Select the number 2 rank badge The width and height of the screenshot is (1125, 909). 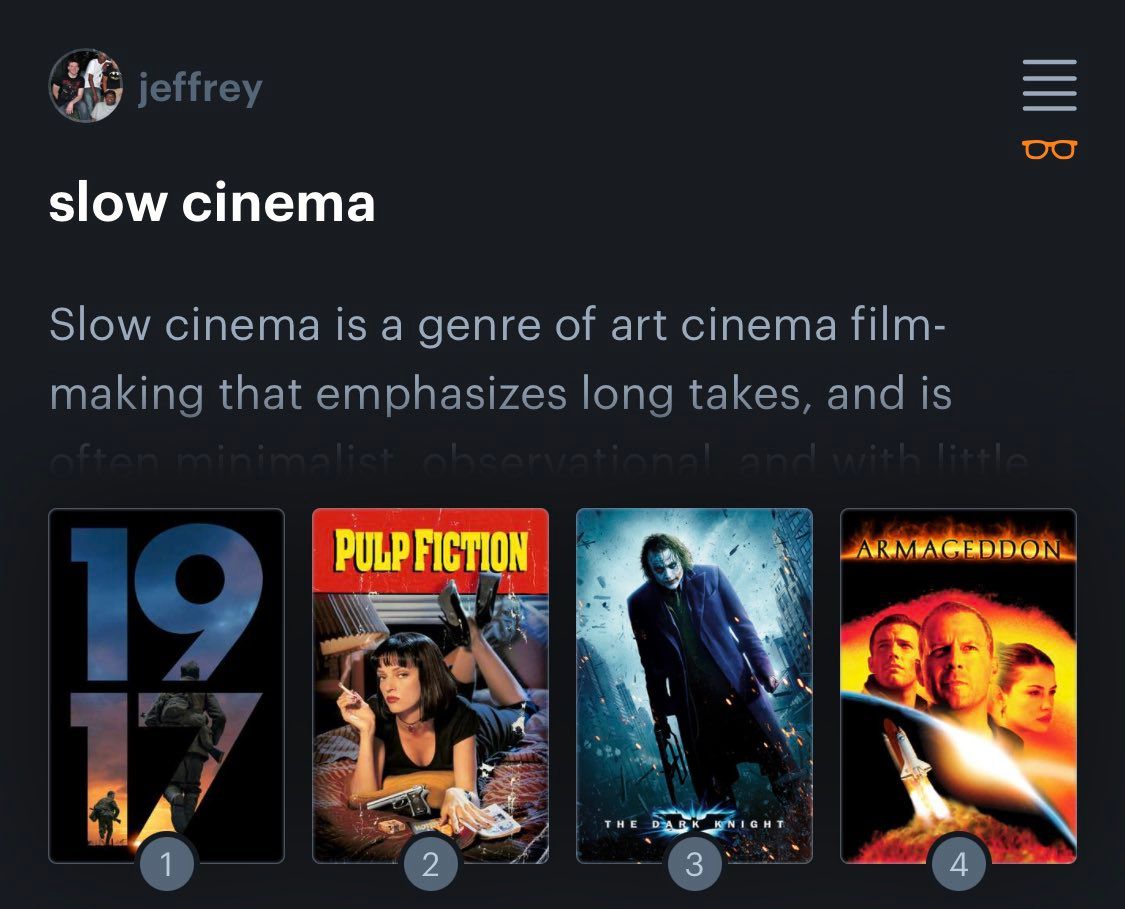tap(430, 864)
